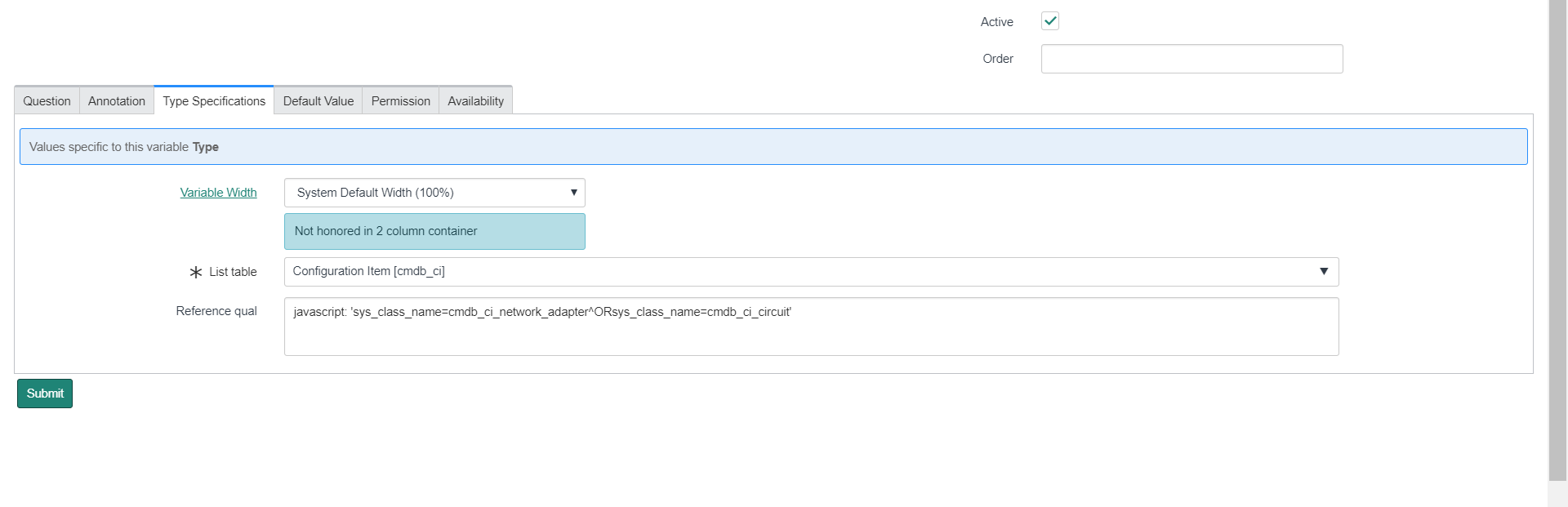Click the mandatory asterisk beside List table
Viewport: 1568px width, 507px height.
pyautogui.click(x=195, y=273)
